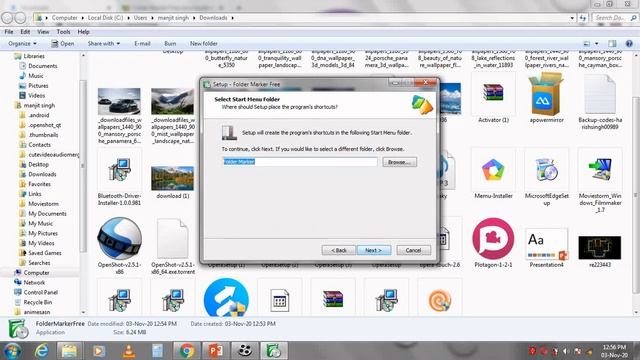Open address bar history dropdown
Viewport: 640px width, 360px height.
(572, 18)
